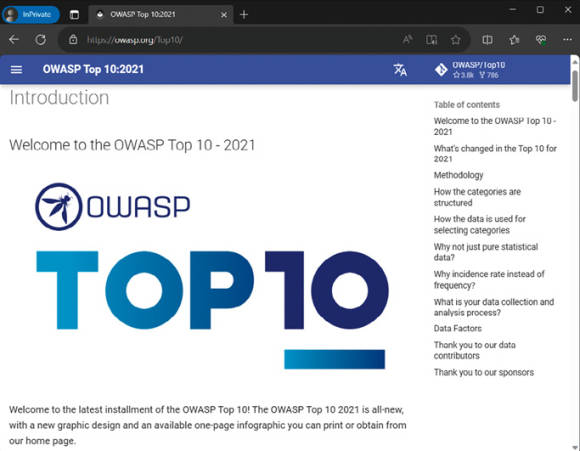Add this page to favorites with the star icon
This screenshot has height=451, width=580.
tap(456, 40)
